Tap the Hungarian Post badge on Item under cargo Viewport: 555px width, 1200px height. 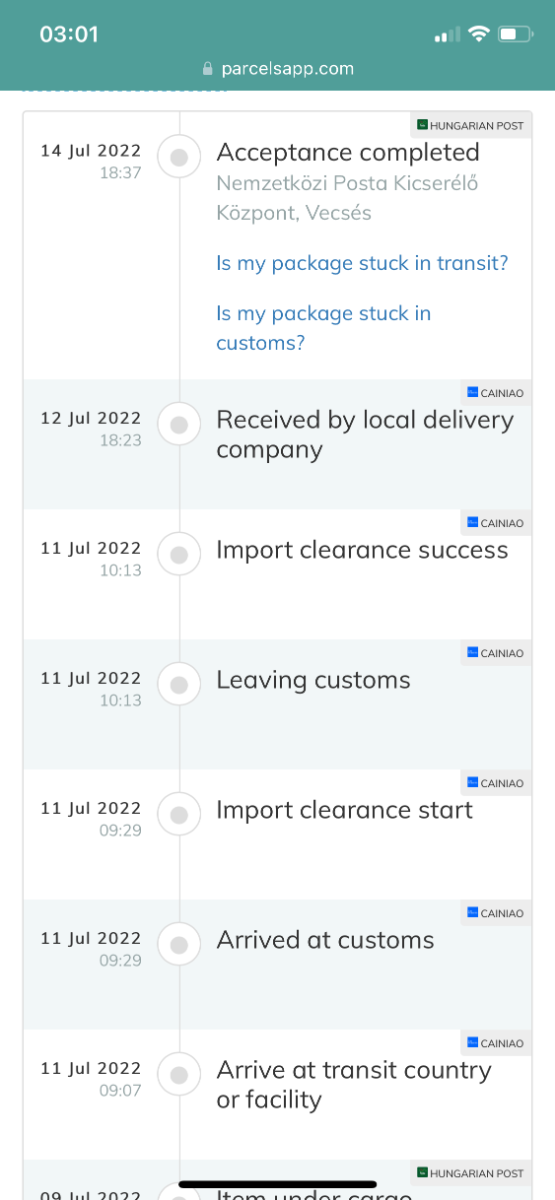[x=471, y=1173]
